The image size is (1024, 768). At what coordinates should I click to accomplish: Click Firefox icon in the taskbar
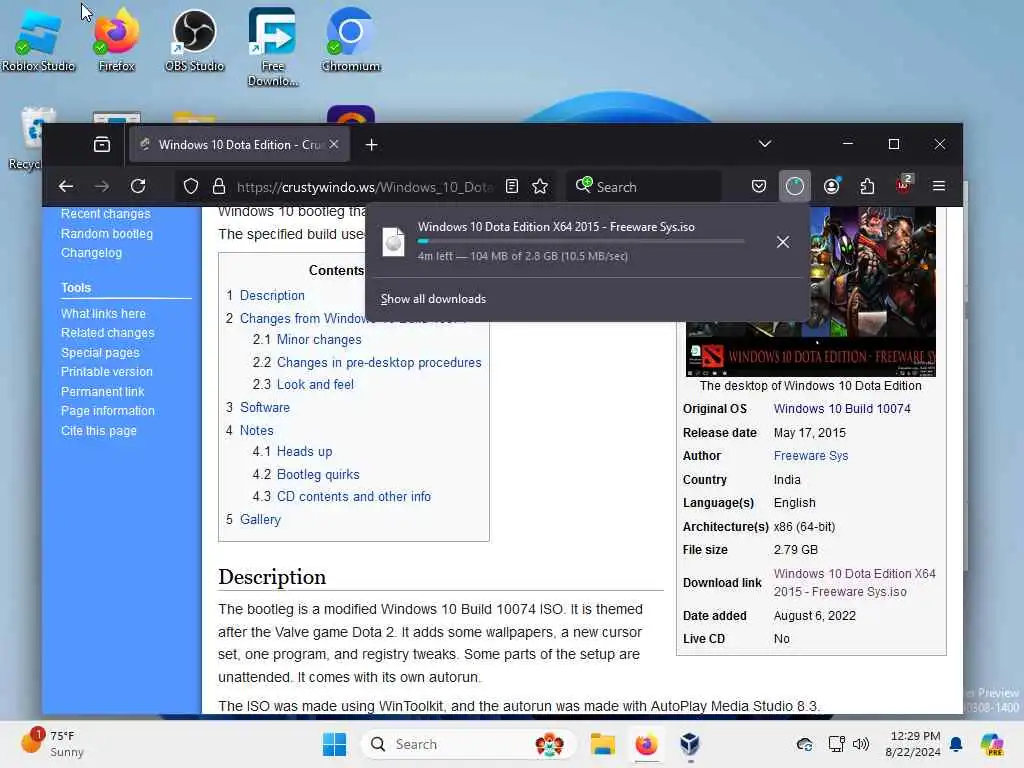(x=646, y=744)
